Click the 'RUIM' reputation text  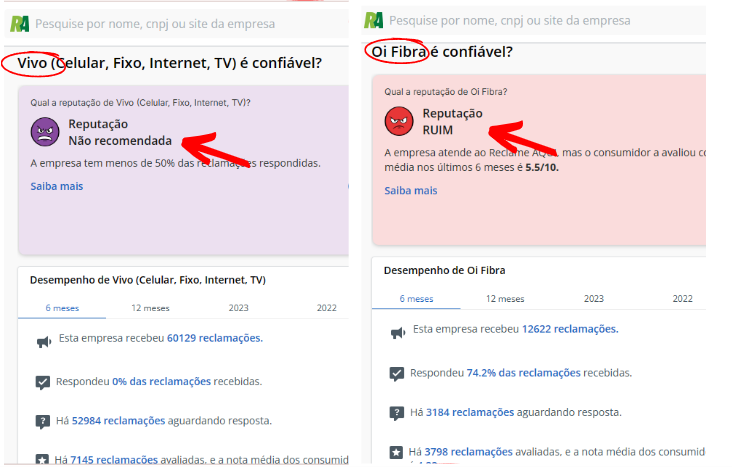(x=437, y=130)
